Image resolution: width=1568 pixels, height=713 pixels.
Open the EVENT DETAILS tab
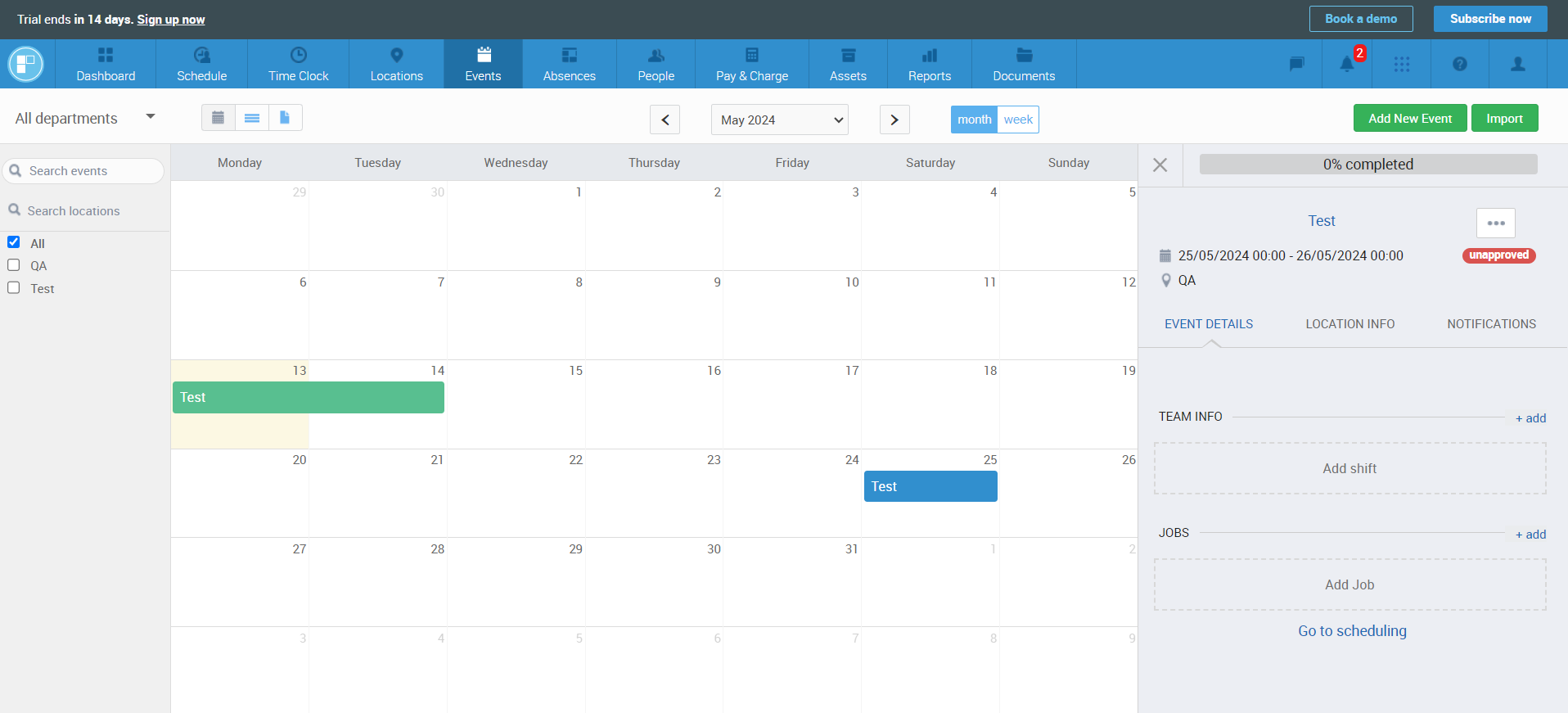1209,324
